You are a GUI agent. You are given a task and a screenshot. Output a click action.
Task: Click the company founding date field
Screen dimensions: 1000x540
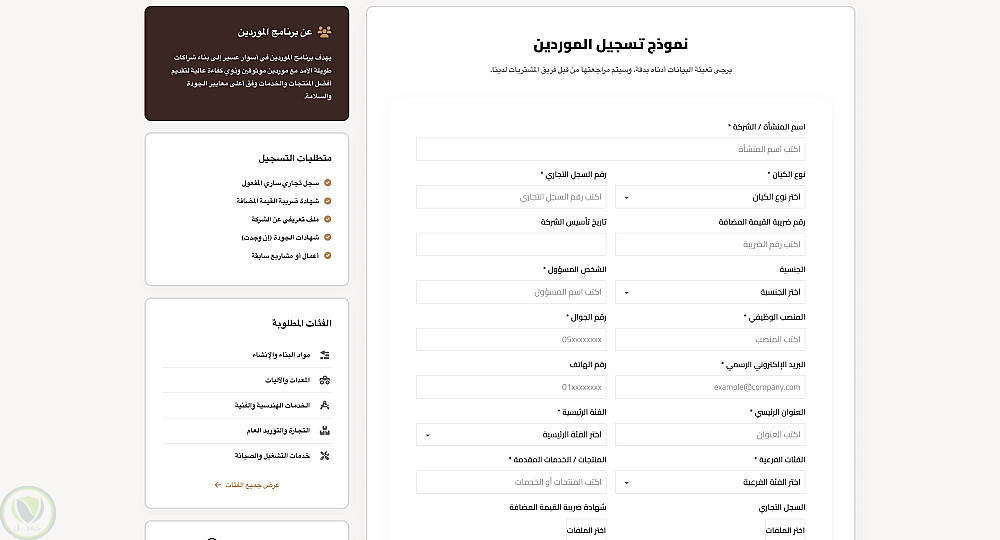[x=511, y=244]
